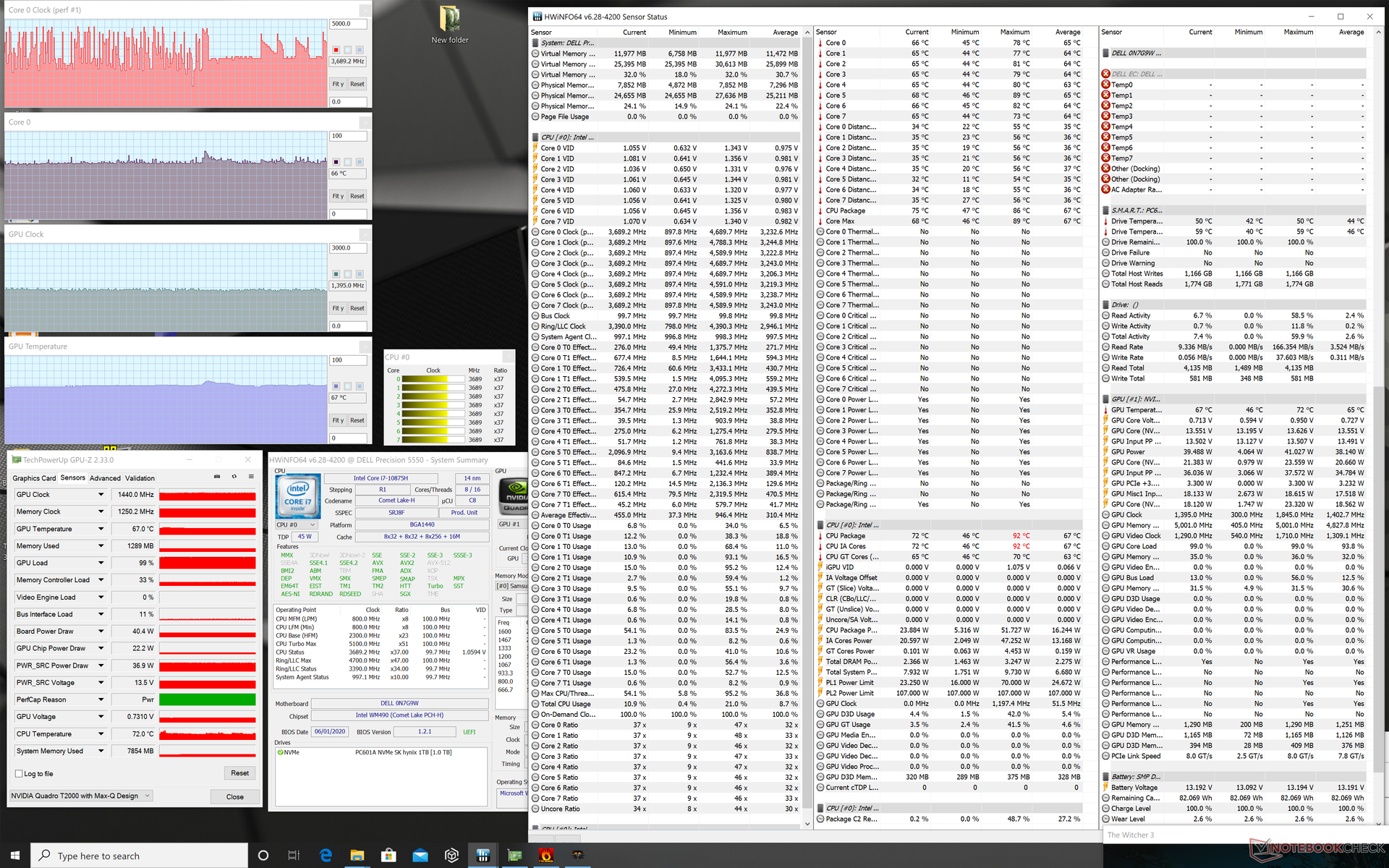Click Fit y on Core 0 Clock graph
This screenshot has height=868, width=1389.
click(338, 84)
